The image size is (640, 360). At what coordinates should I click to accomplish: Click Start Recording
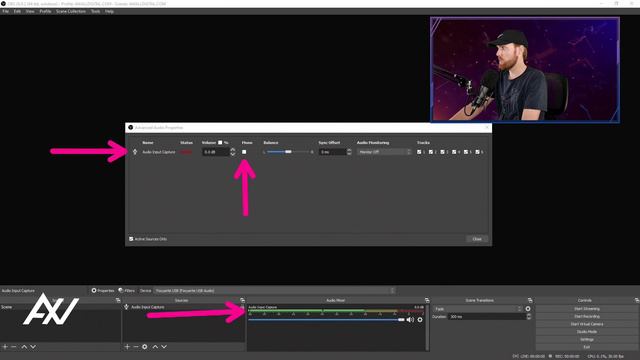click(x=587, y=316)
